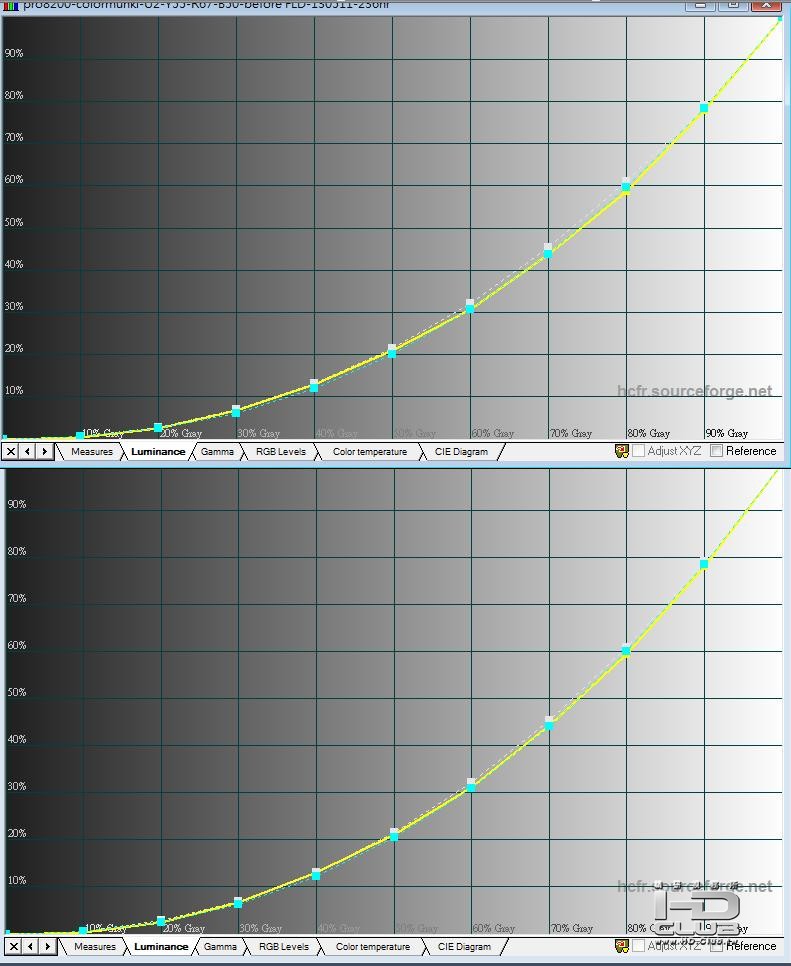This screenshot has width=791, height=966.
Task: Open the Measures tab in upper window
Action: point(92,452)
